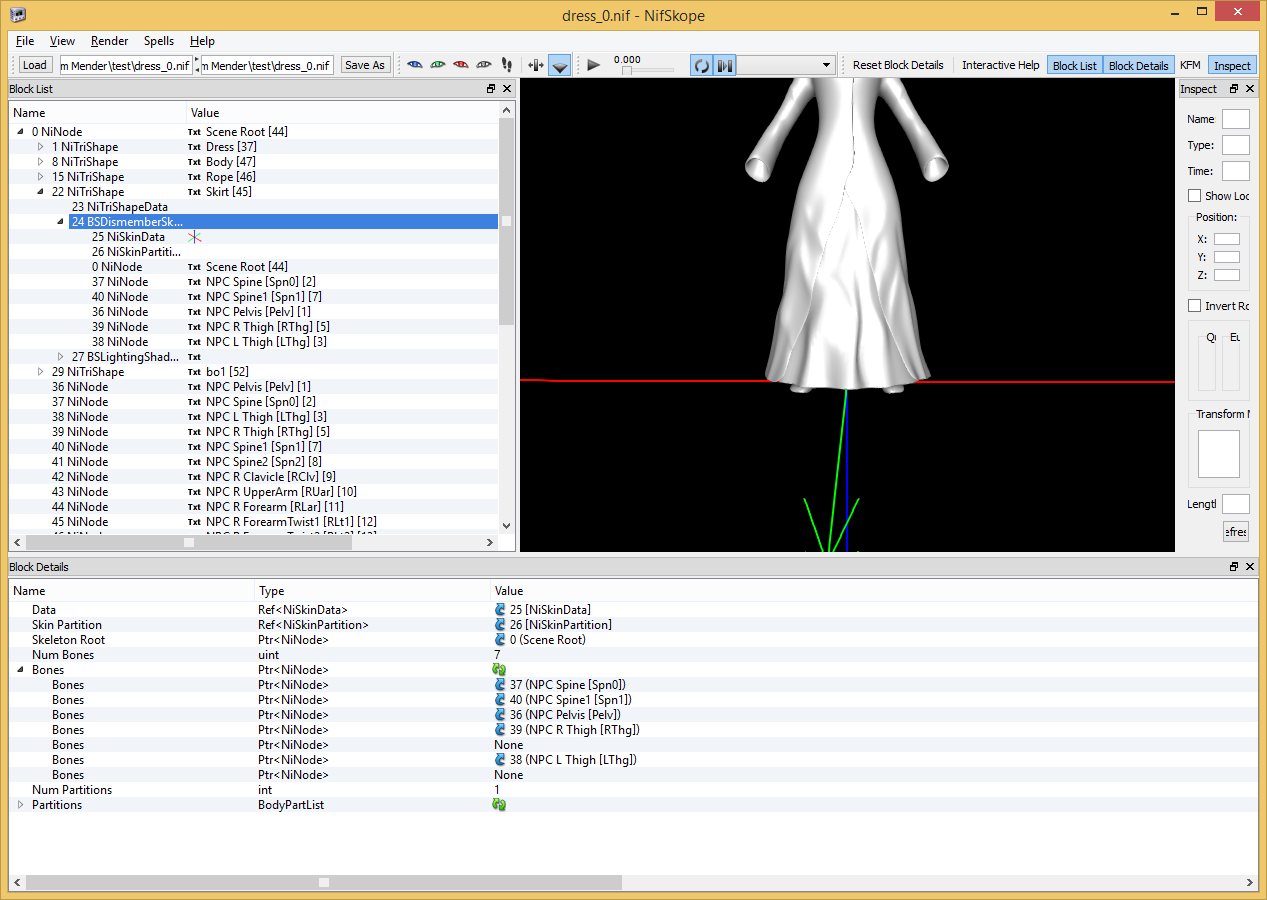The width and height of the screenshot is (1267, 900).
Task: Click the green flag icon next to Bones
Action: click(498, 669)
